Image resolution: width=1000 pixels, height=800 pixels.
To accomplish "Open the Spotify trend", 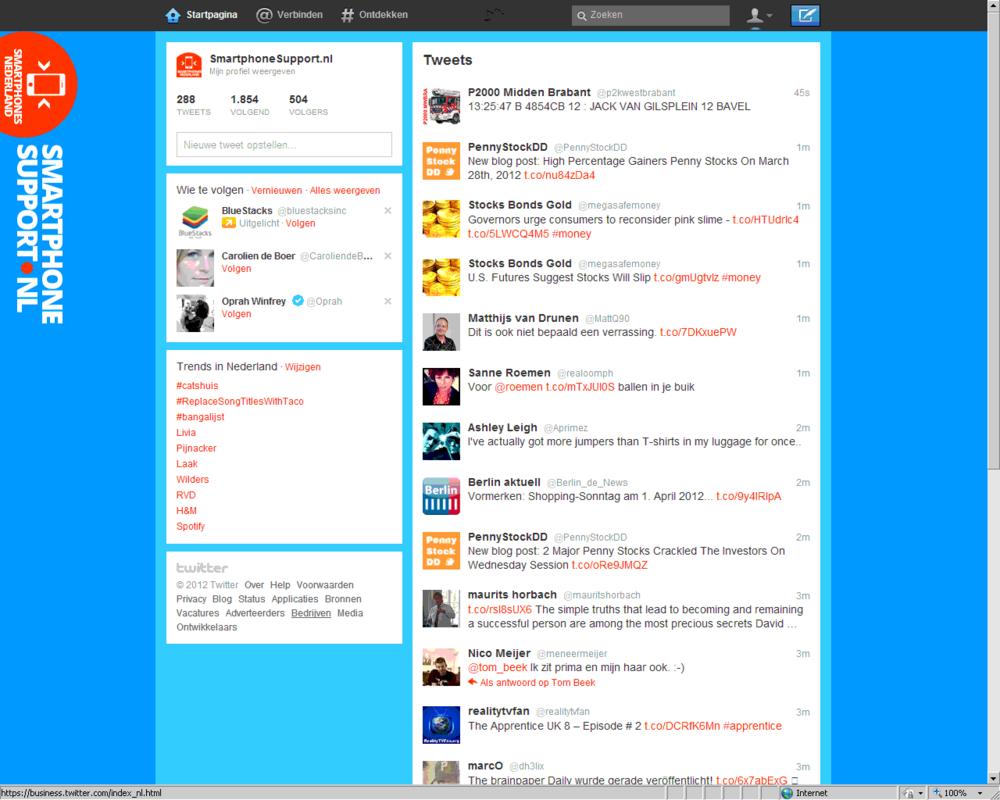I will 190,526.
